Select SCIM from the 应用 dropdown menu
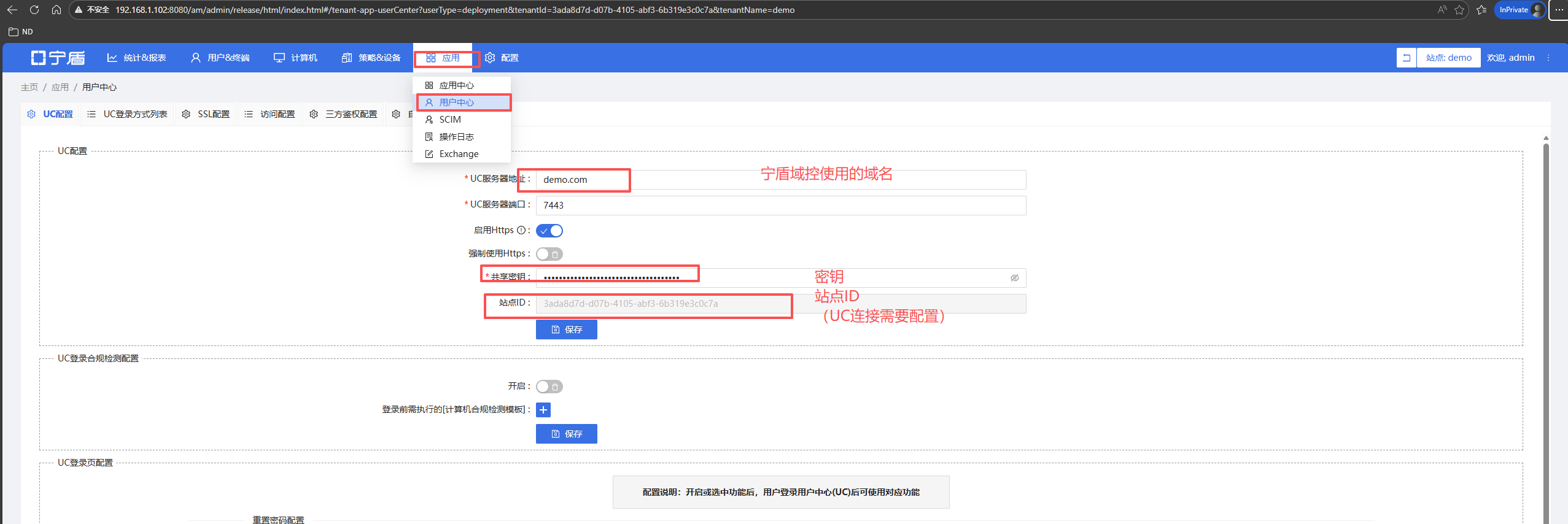The width and height of the screenshot is (1568, 524). point(449,120)
